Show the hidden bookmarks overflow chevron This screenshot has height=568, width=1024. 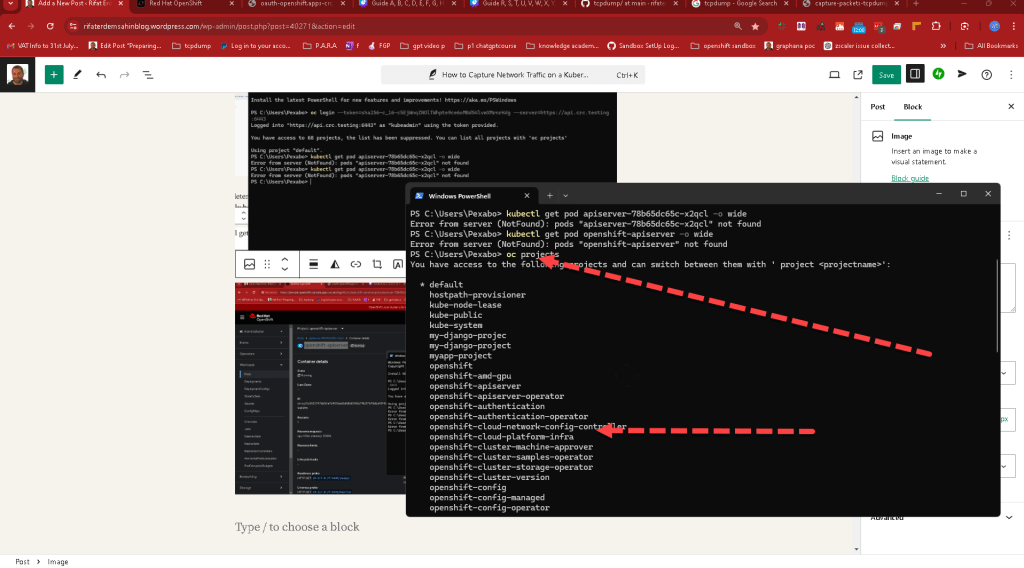tap(943, 46)
